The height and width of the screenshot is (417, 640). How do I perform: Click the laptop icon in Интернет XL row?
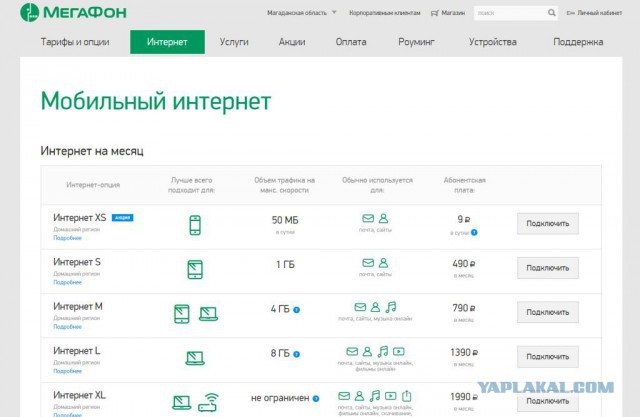click(x=182, y=403)
